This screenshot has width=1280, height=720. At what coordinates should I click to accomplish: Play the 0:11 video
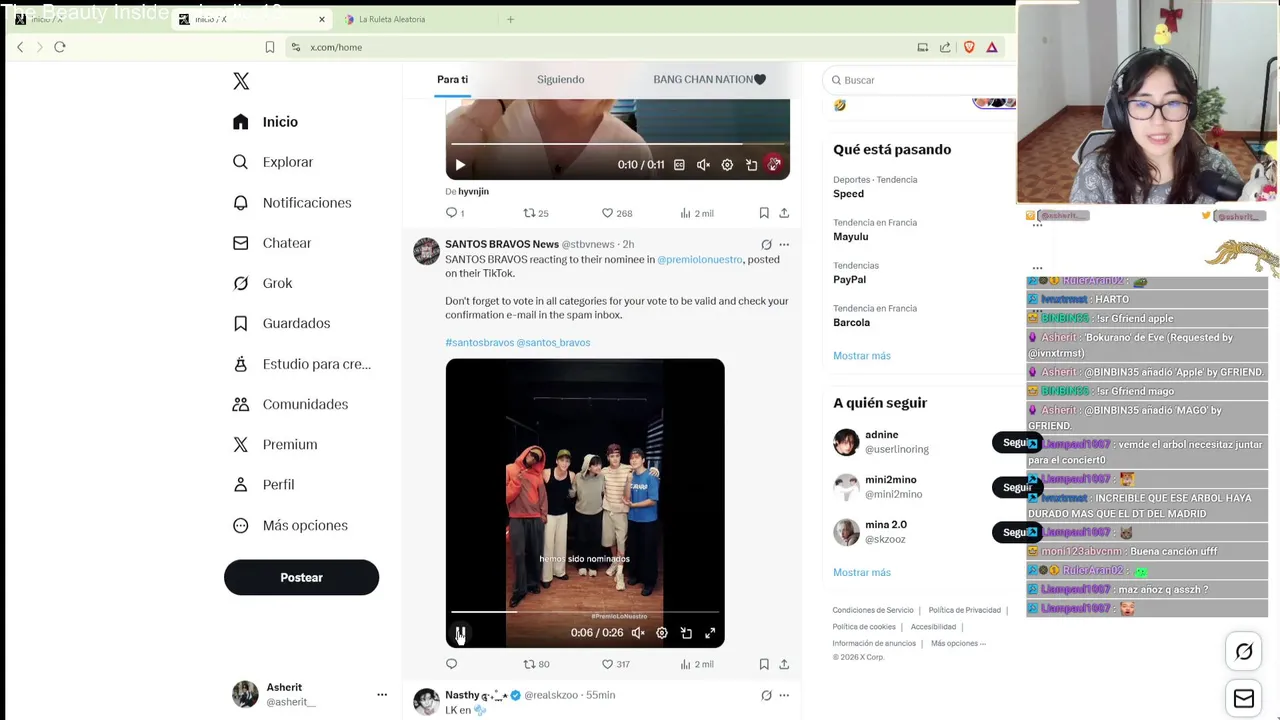point(460,165)
